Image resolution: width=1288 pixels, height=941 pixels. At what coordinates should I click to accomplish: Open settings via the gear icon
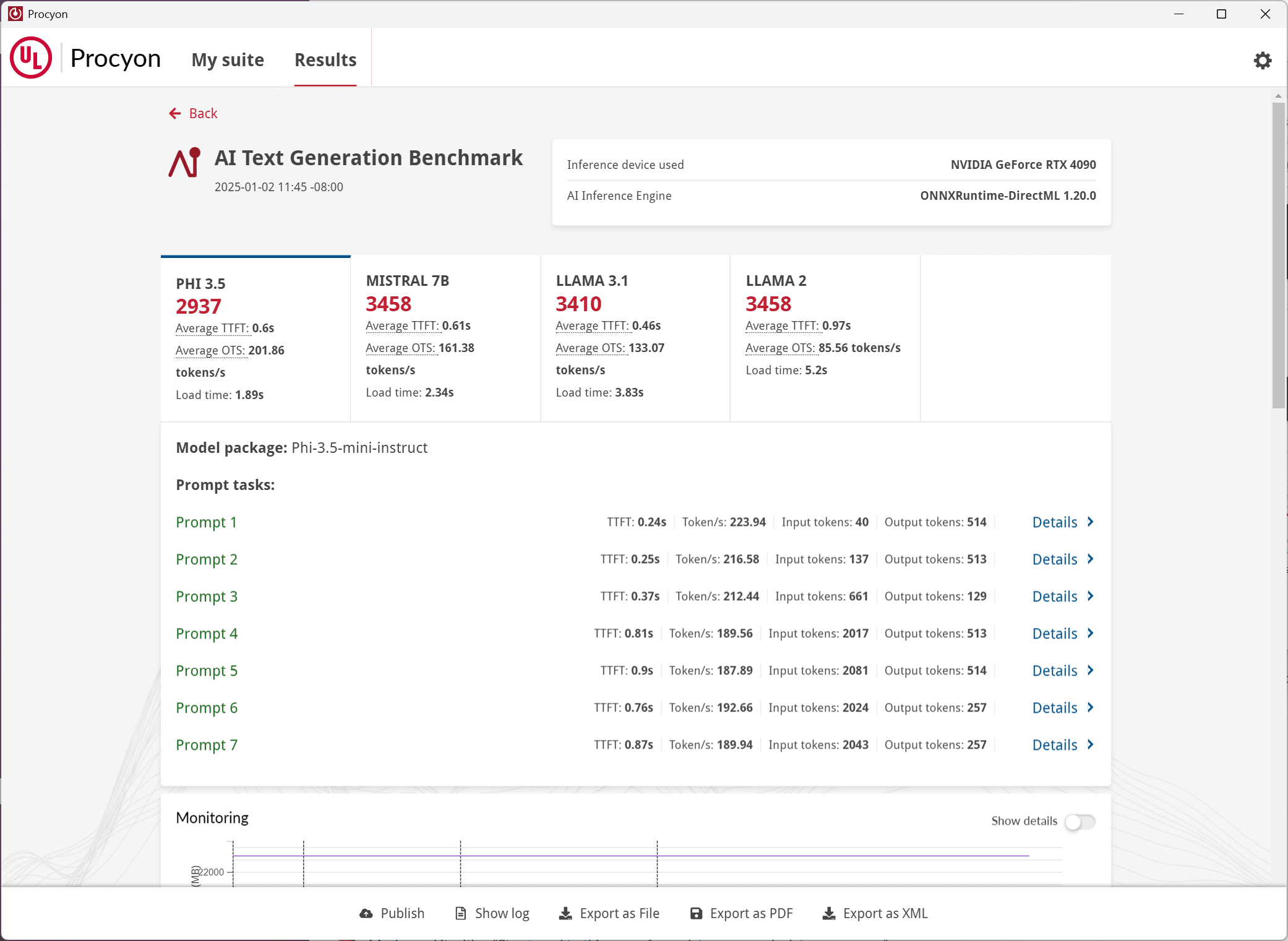(x=1262, y=60)
